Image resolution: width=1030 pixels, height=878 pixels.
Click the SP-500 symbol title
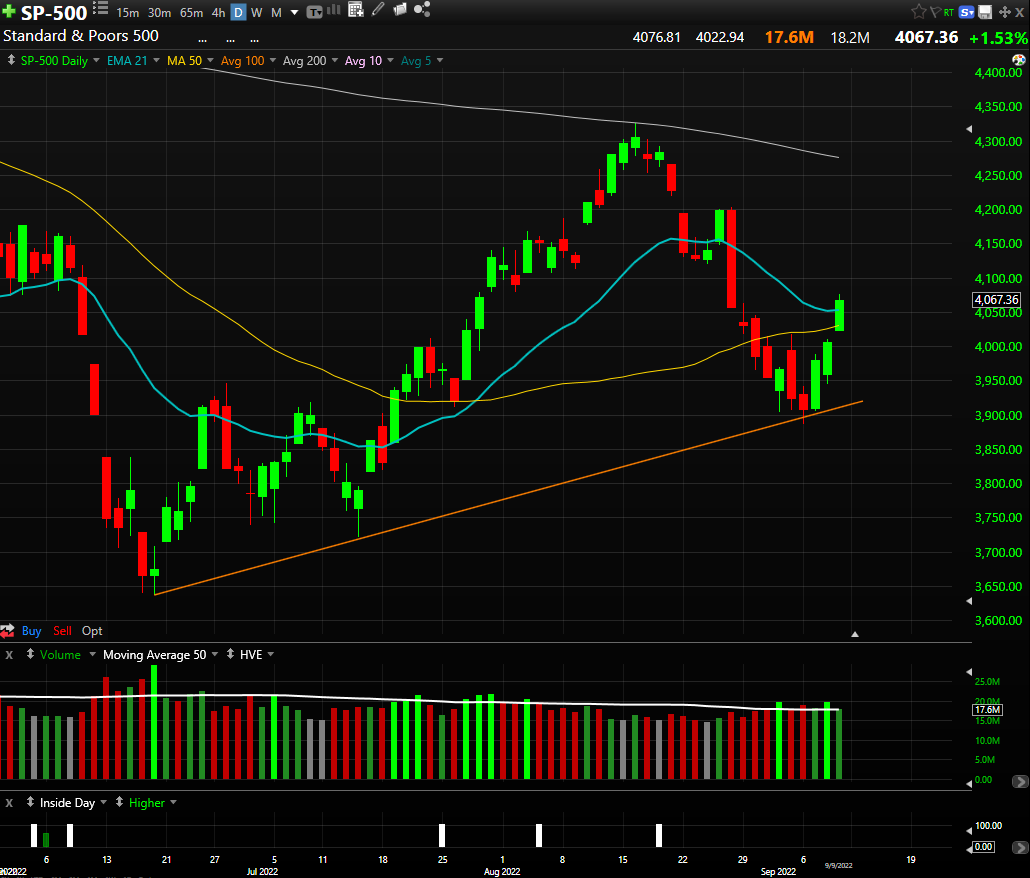pos(54,12)
